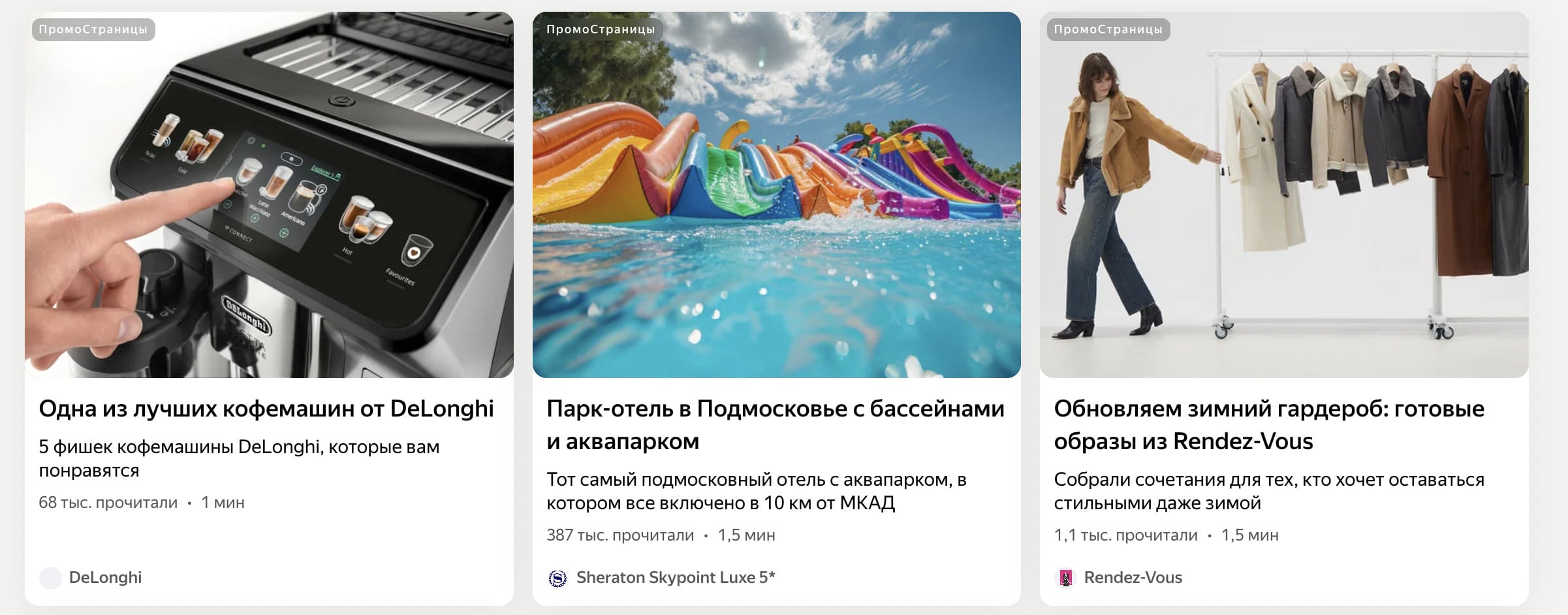Image resolution: width=1568 pixels, height=615 pixels.
Task: Open headline Парк-отель в Подмосковье с бассейнами
Action: (776, 425)
